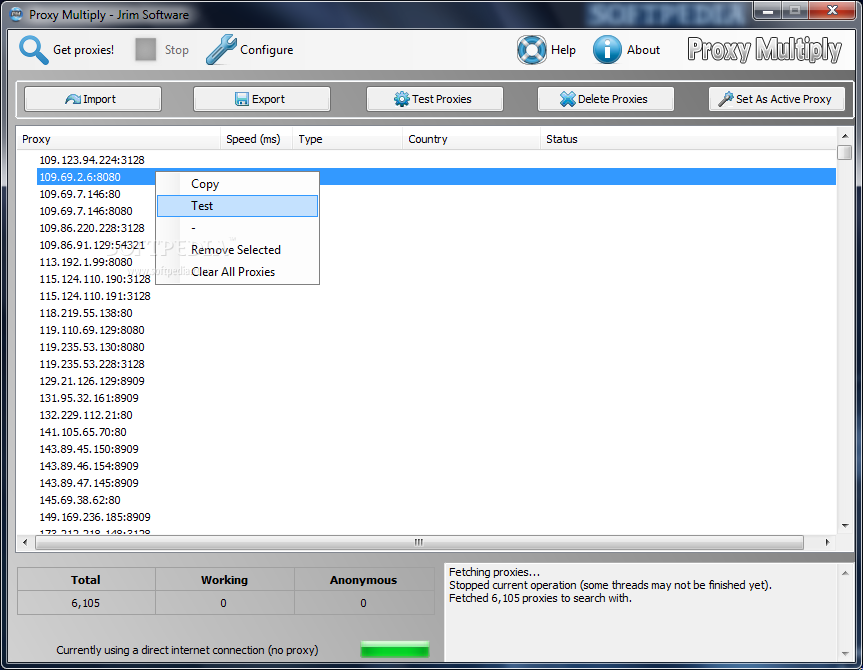Click the 'Fetched 6,105 proxies' log line
The height and width of the screenshot is (670, 863).
point(540,598)
